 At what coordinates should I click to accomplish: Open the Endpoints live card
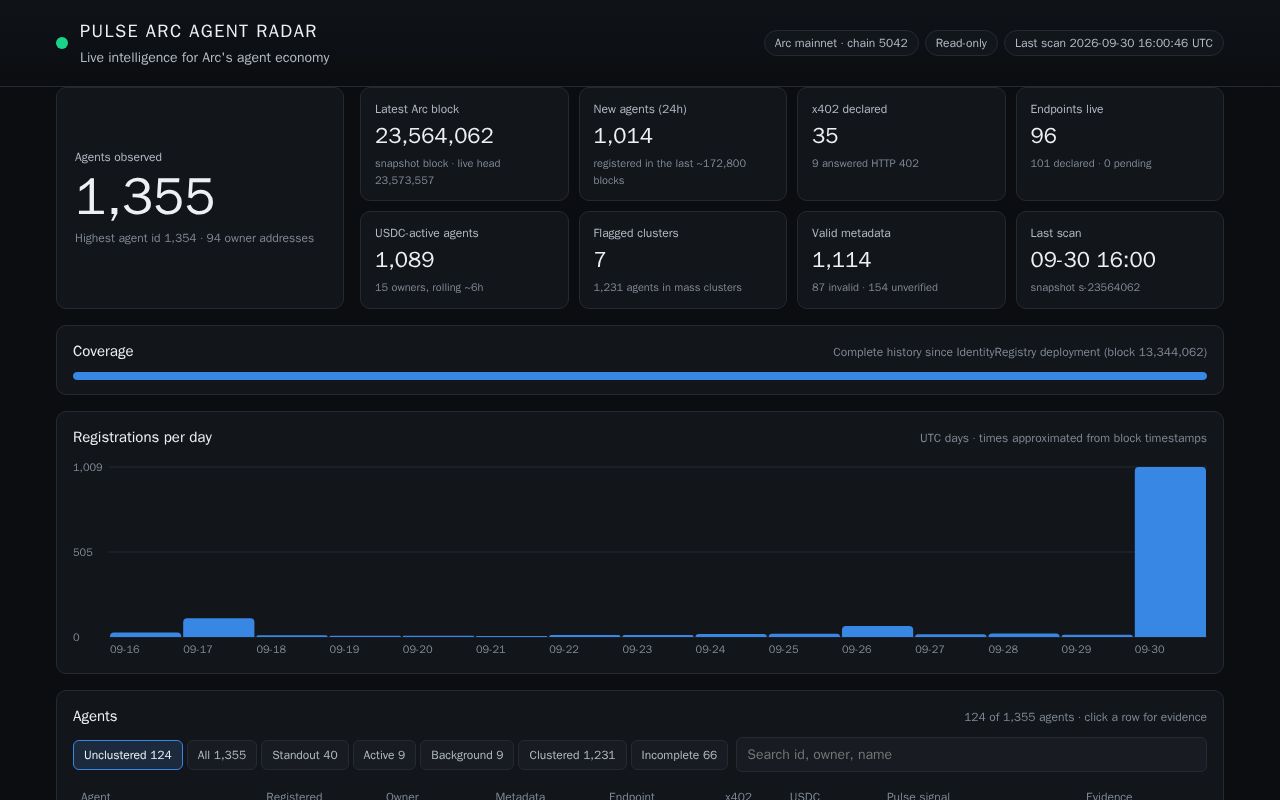[1120, 144]
